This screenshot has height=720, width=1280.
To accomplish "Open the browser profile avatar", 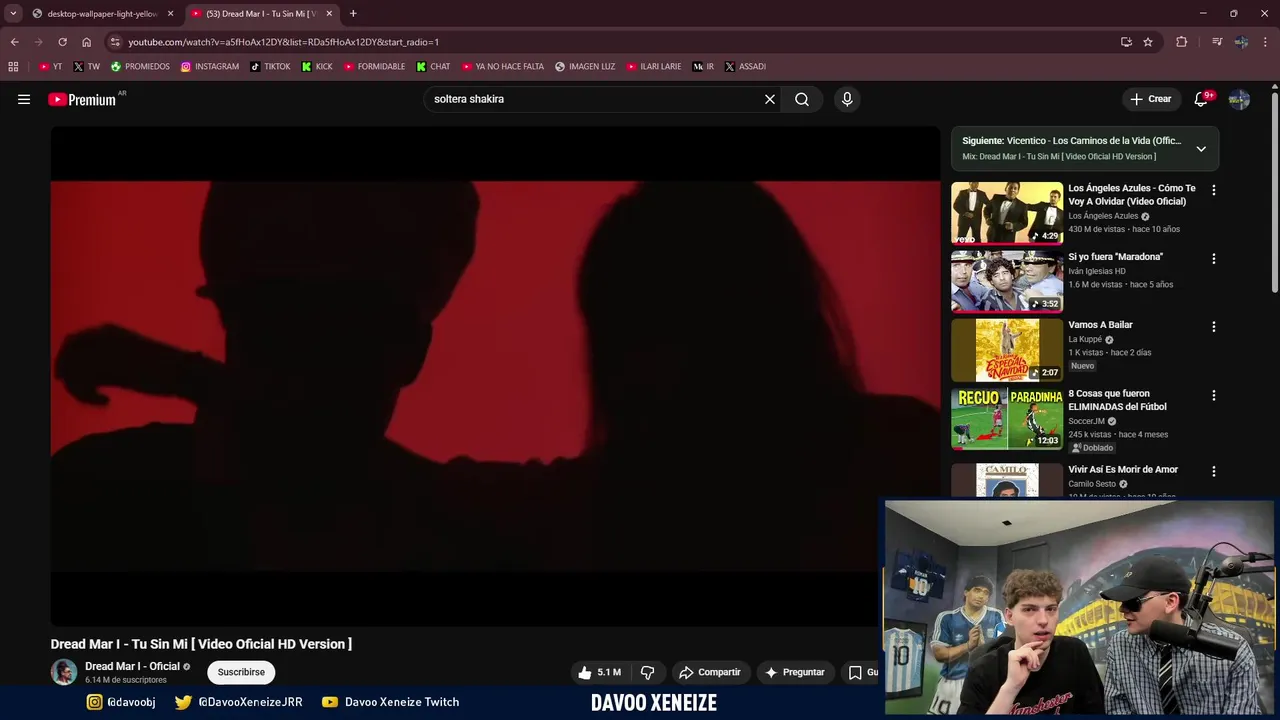I will pyautogui.click(x=1241, y=42).
